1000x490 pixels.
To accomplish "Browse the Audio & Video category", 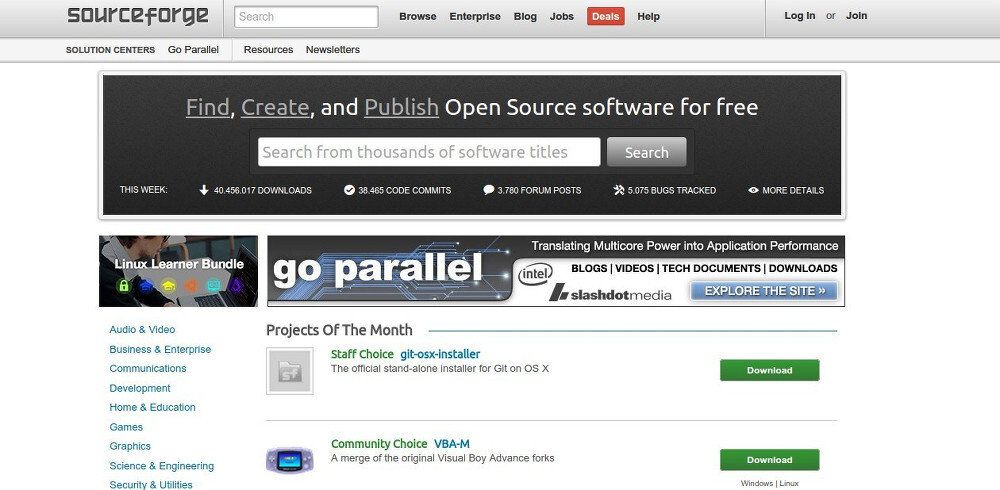I will [x=142, y=330].
